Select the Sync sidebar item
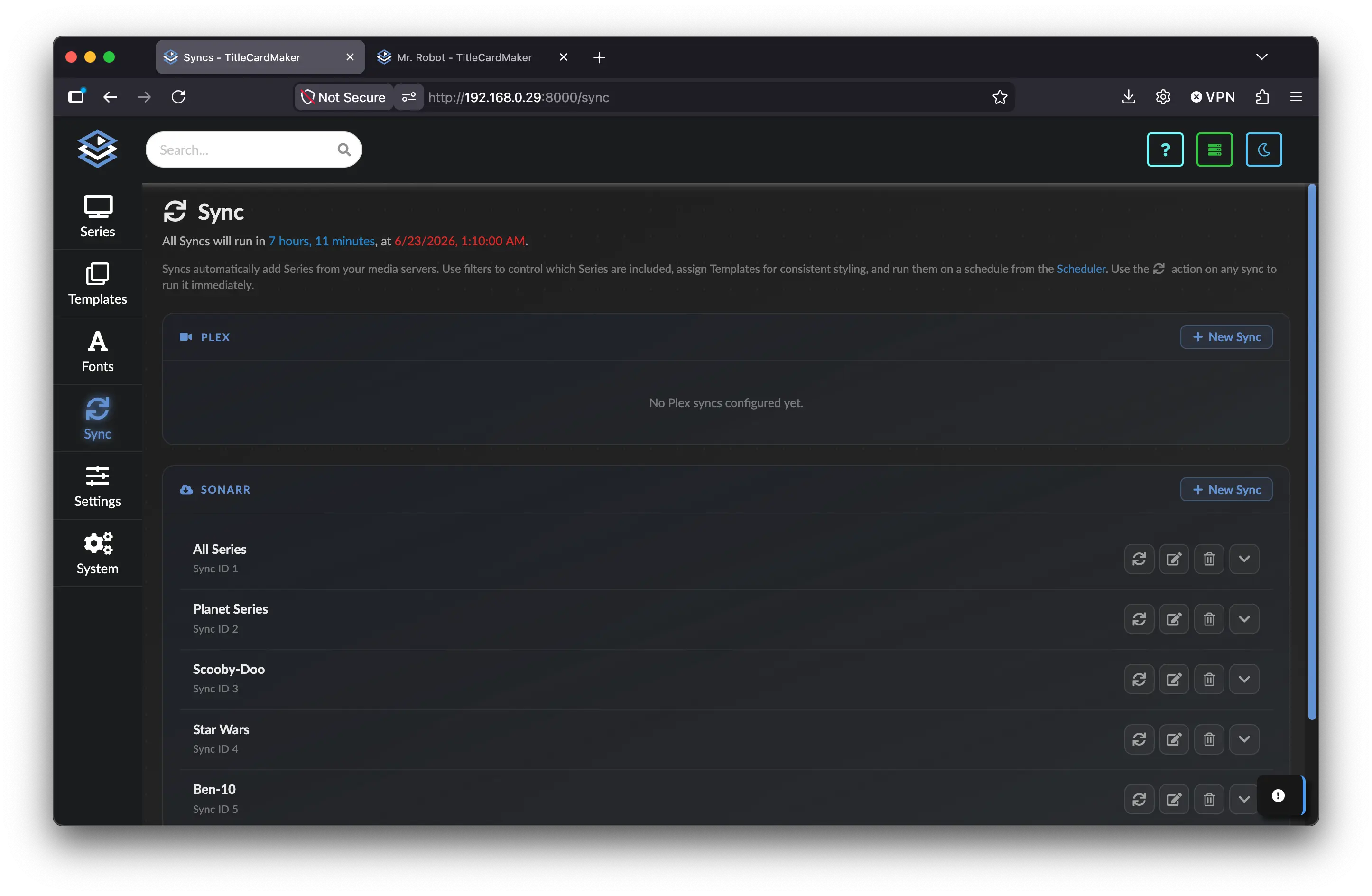The image size is (1372, 896). pos(97,419)
